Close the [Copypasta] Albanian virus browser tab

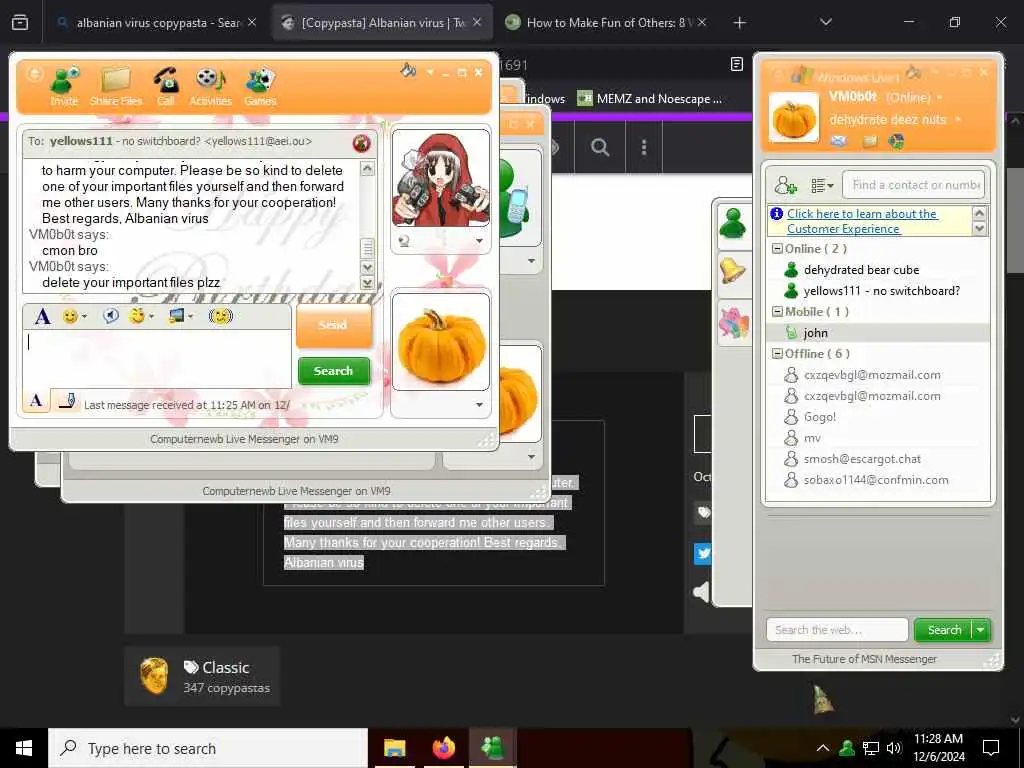pos(477,22)
